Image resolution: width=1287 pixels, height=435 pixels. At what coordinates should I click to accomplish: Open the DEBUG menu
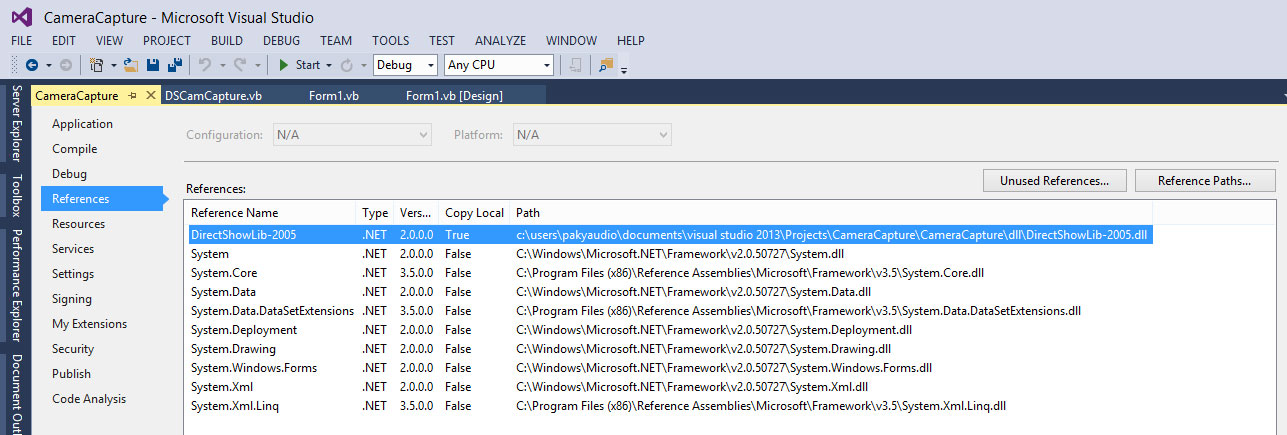[x=281, y=41]
